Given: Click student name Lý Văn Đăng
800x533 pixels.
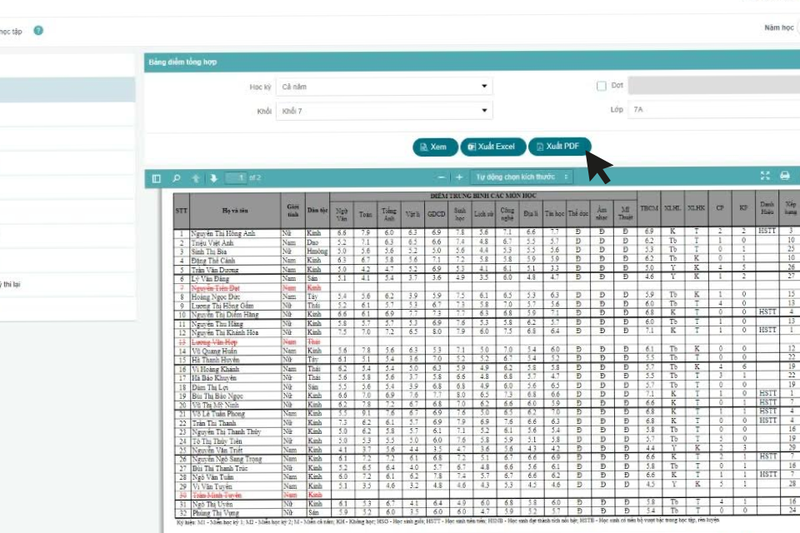Looking at the screenshot, I should [210, 279].
